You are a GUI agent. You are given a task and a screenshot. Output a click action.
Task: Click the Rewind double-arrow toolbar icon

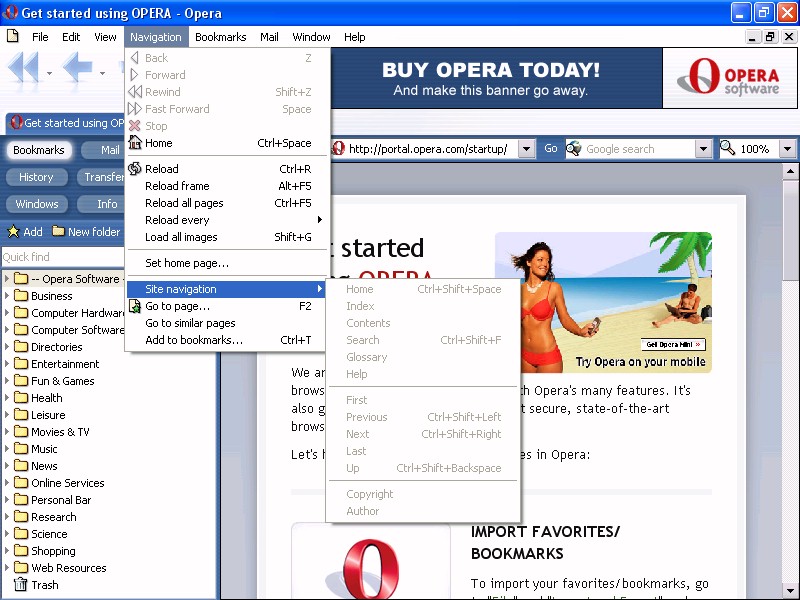(23, 68)
